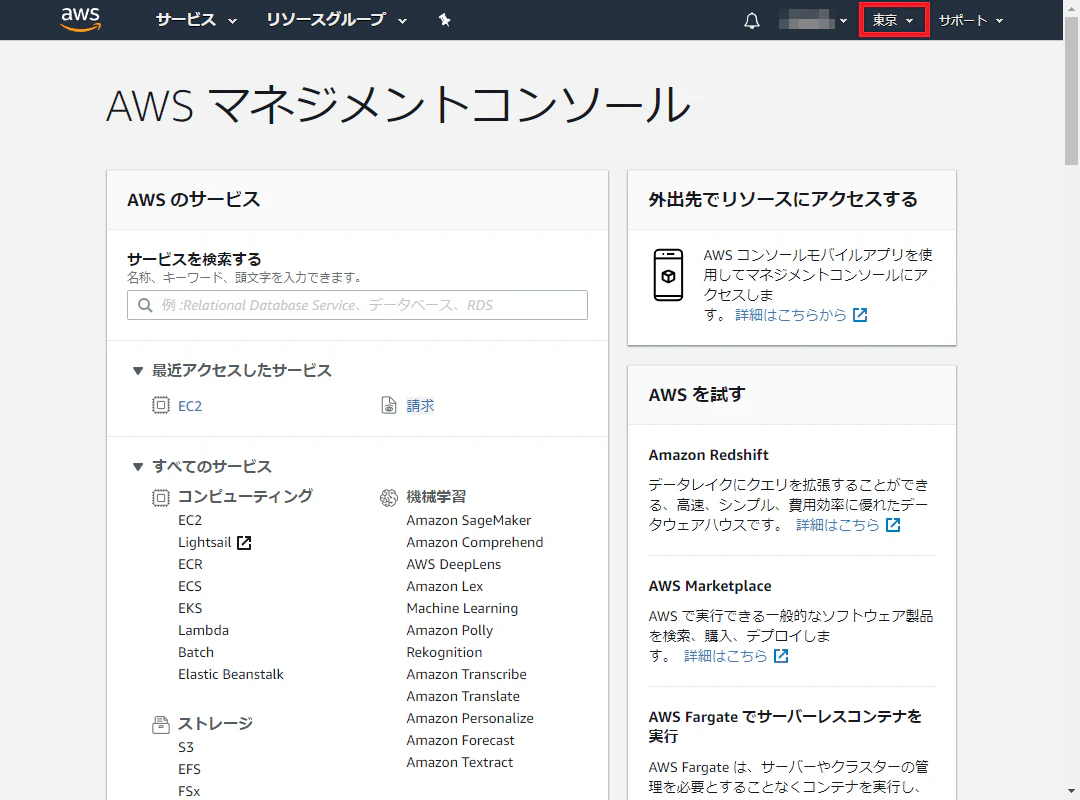Click the AWS Marketplace heading

pyautogui.click(x=709, y=586)
